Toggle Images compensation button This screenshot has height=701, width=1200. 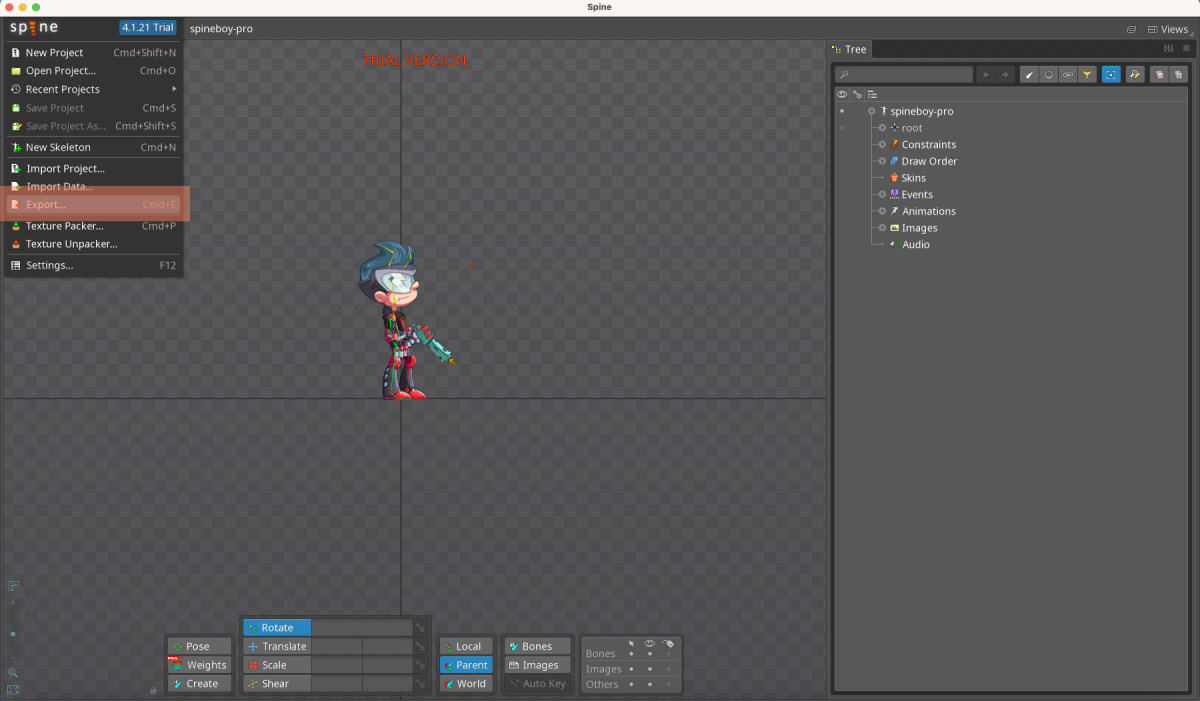tap(537, 665)
